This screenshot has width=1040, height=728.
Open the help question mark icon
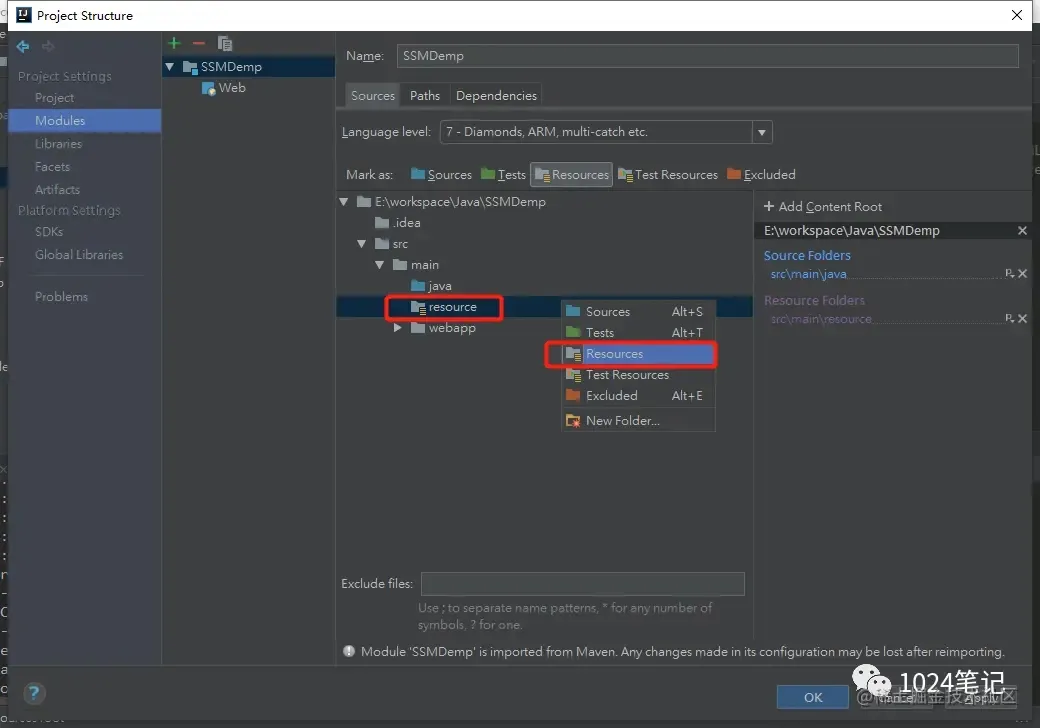pos(34,694)
